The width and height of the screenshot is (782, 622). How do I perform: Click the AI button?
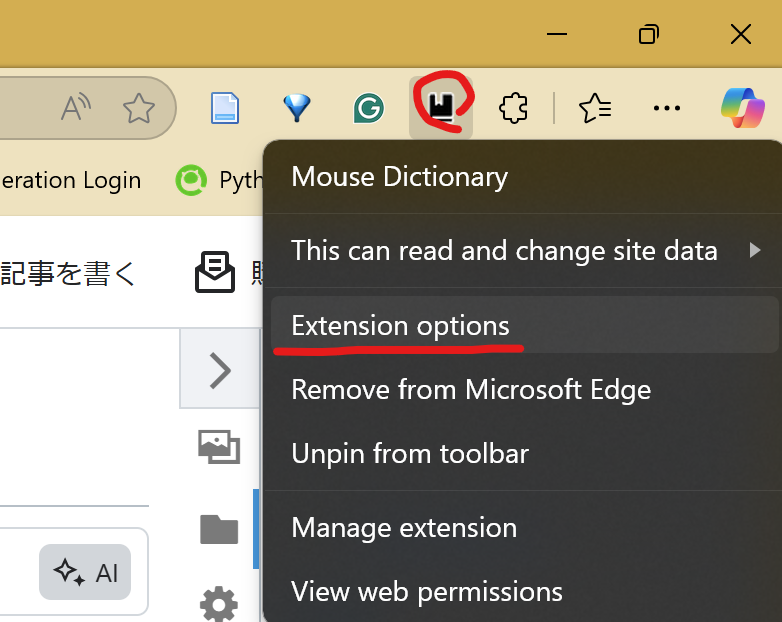[x=85, y=572]
